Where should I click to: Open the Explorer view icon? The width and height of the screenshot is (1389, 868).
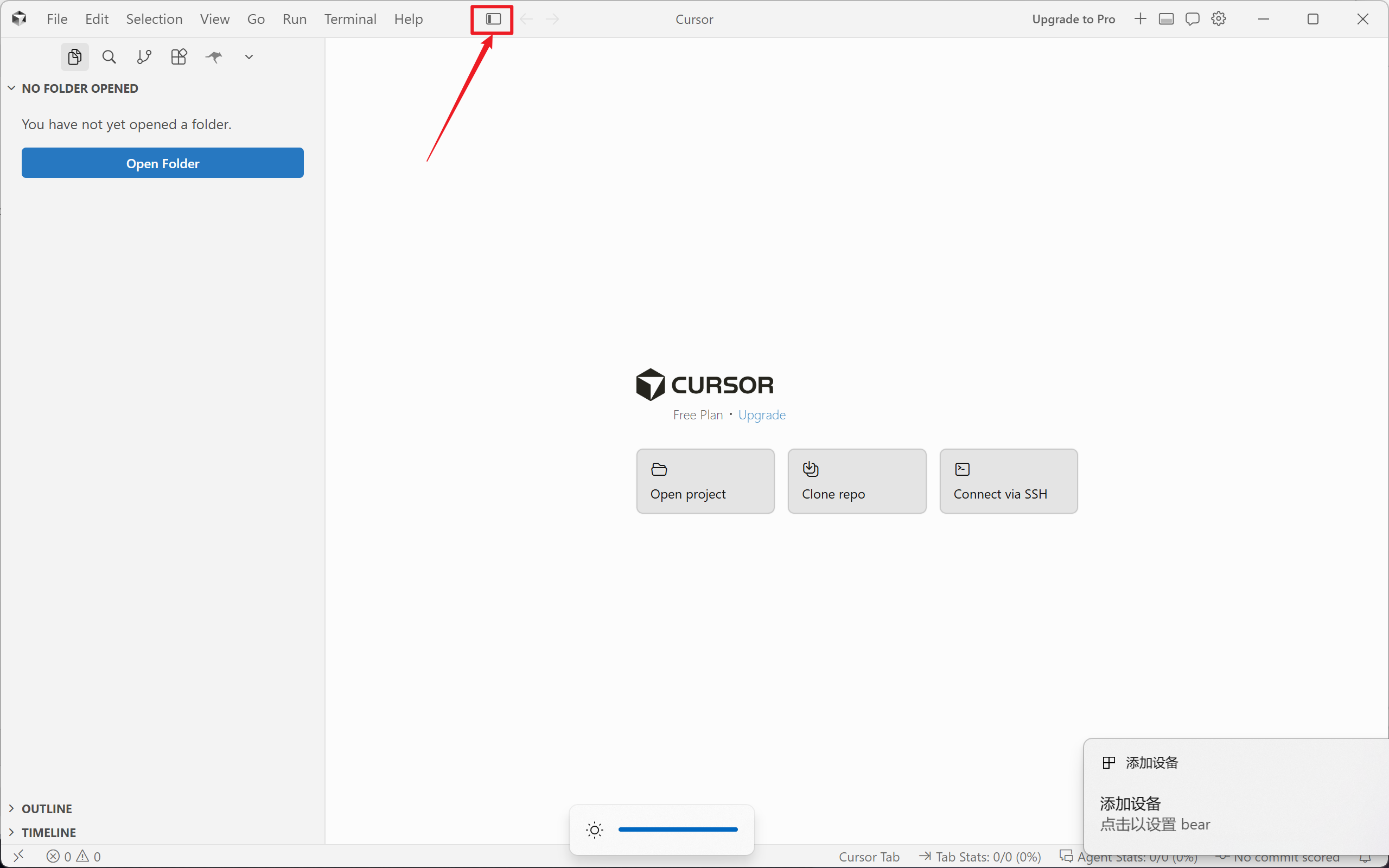(x=75, y=57)
